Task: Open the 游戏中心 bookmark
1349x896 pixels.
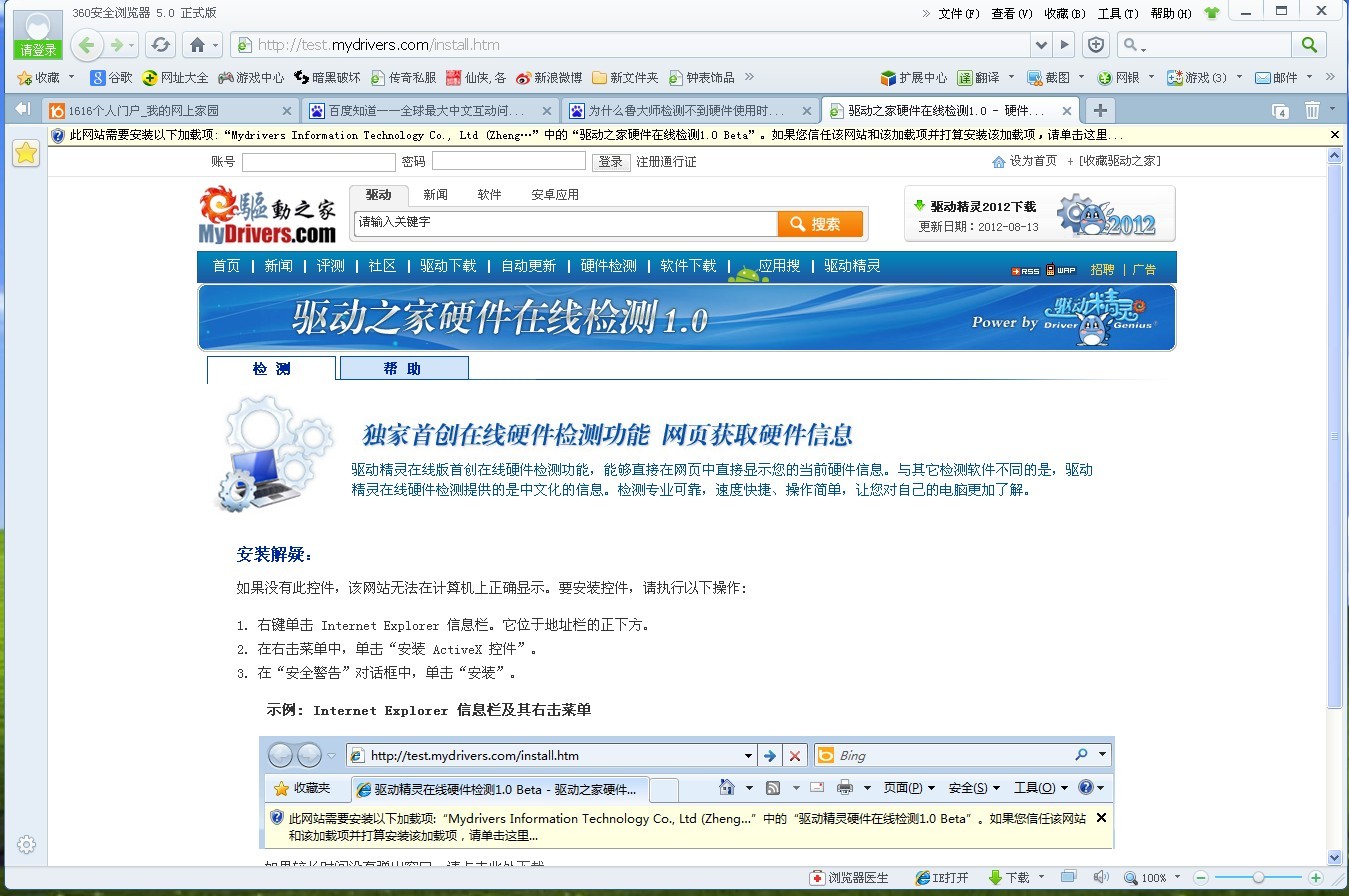Action: point(251,77)
